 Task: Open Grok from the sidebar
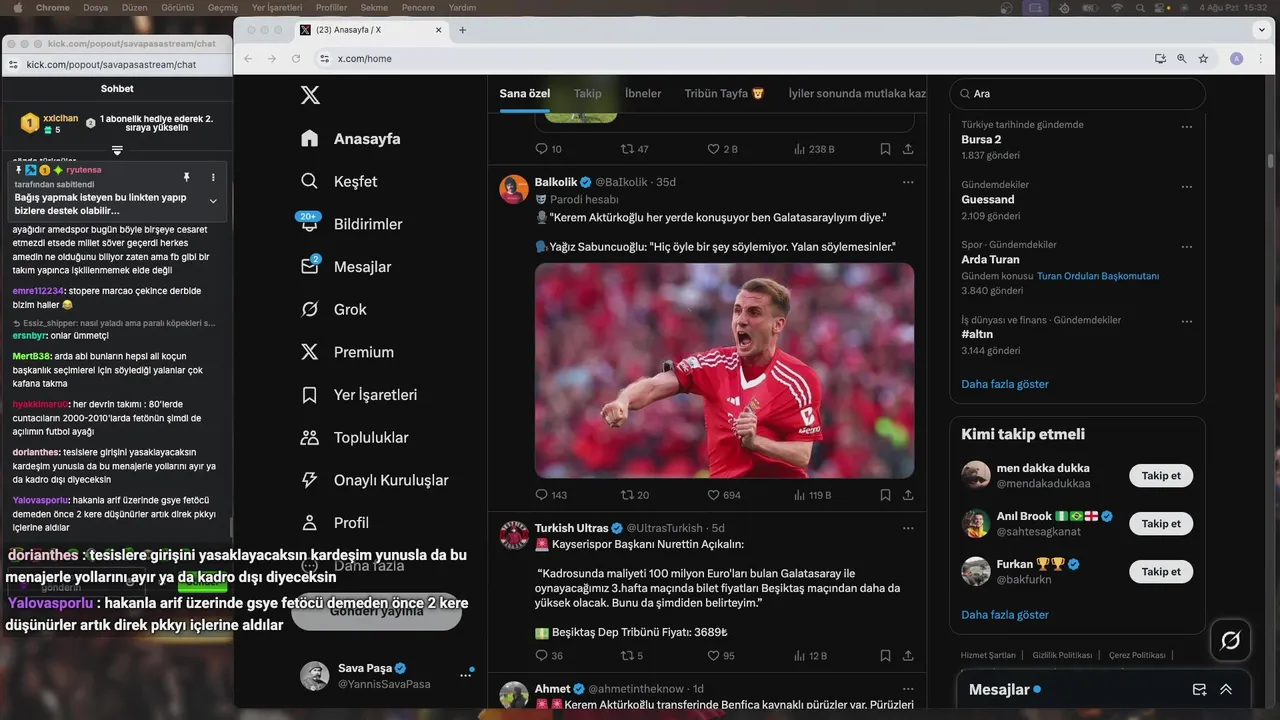(x=334, y=309)
